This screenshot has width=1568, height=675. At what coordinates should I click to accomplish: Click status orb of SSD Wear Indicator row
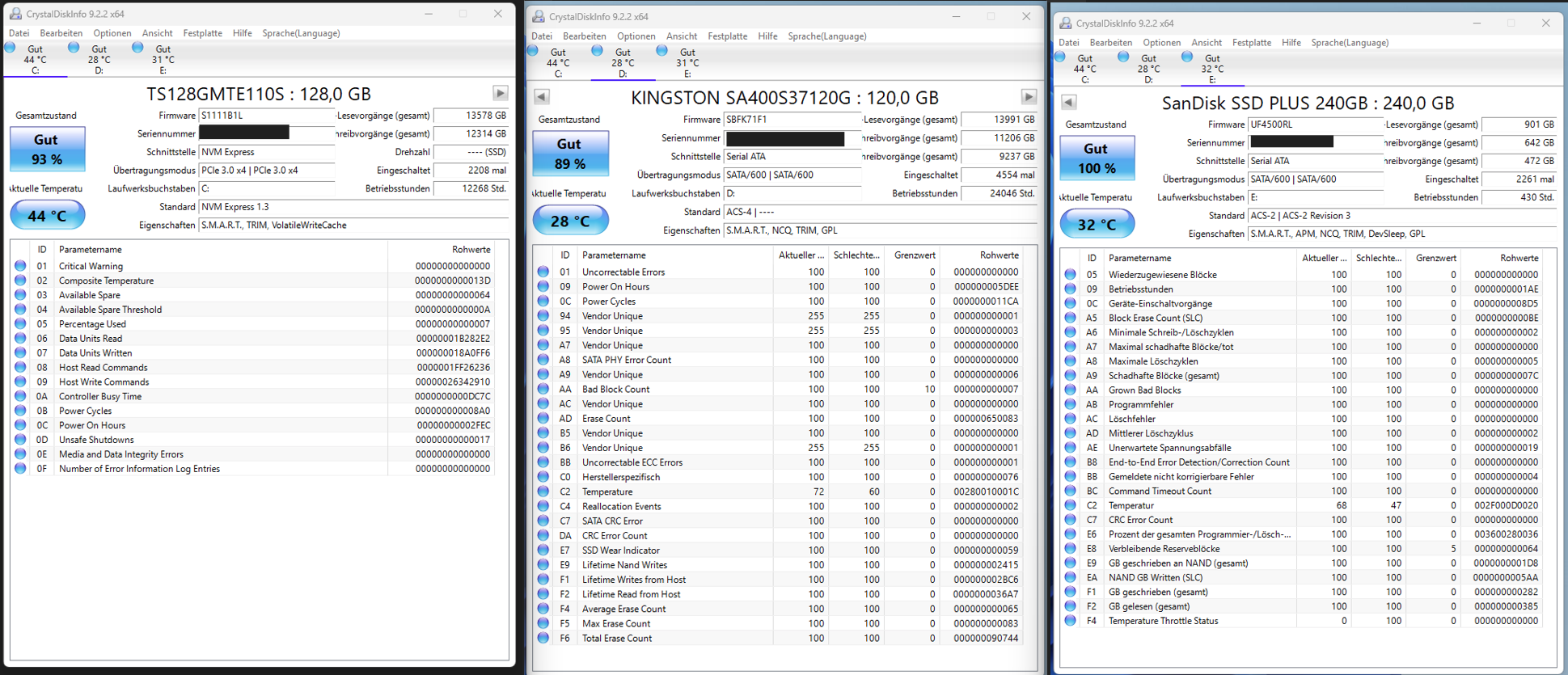543,551
